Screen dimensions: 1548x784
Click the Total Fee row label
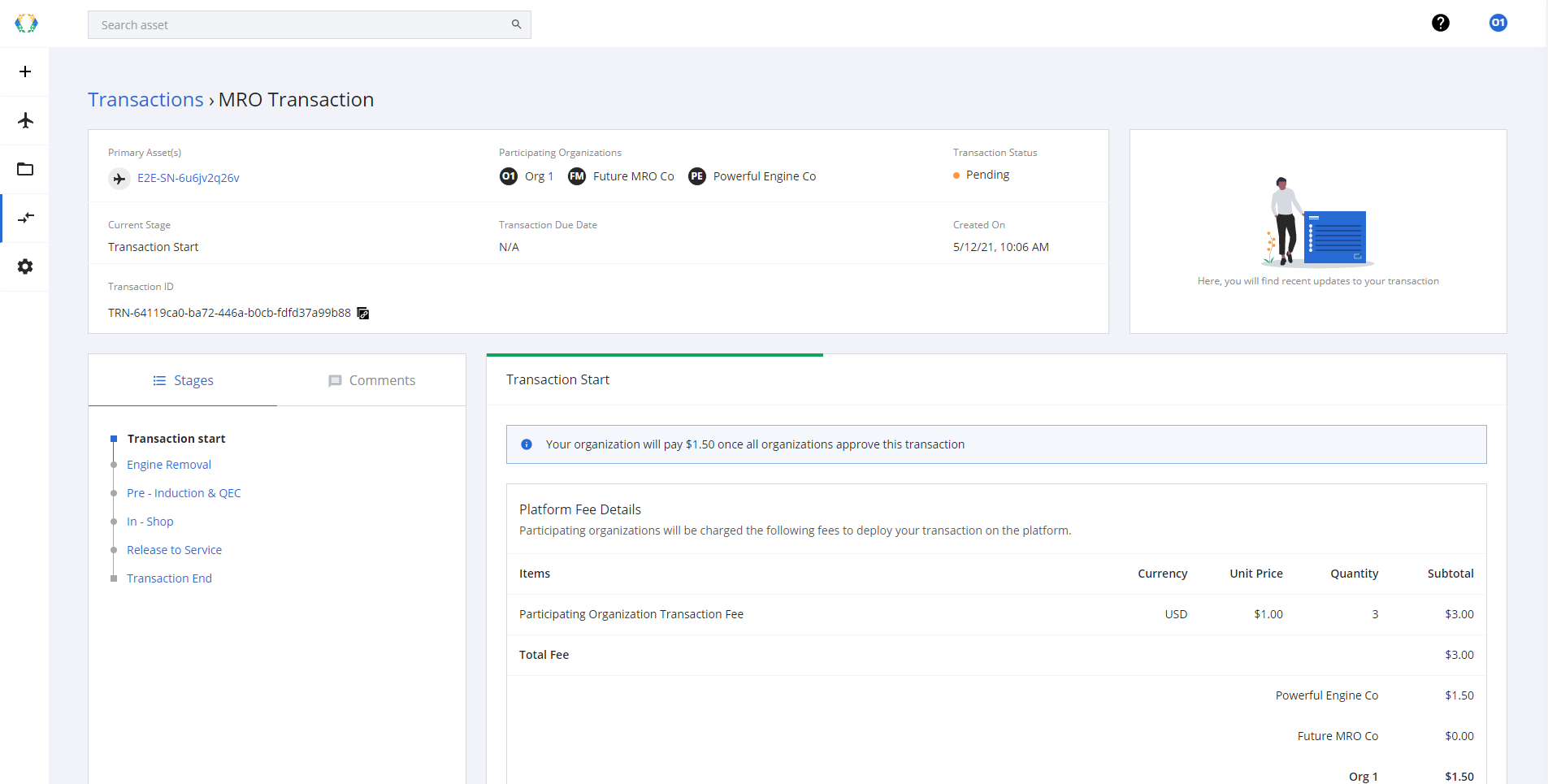pyautogui.click(x=544, y=655)
